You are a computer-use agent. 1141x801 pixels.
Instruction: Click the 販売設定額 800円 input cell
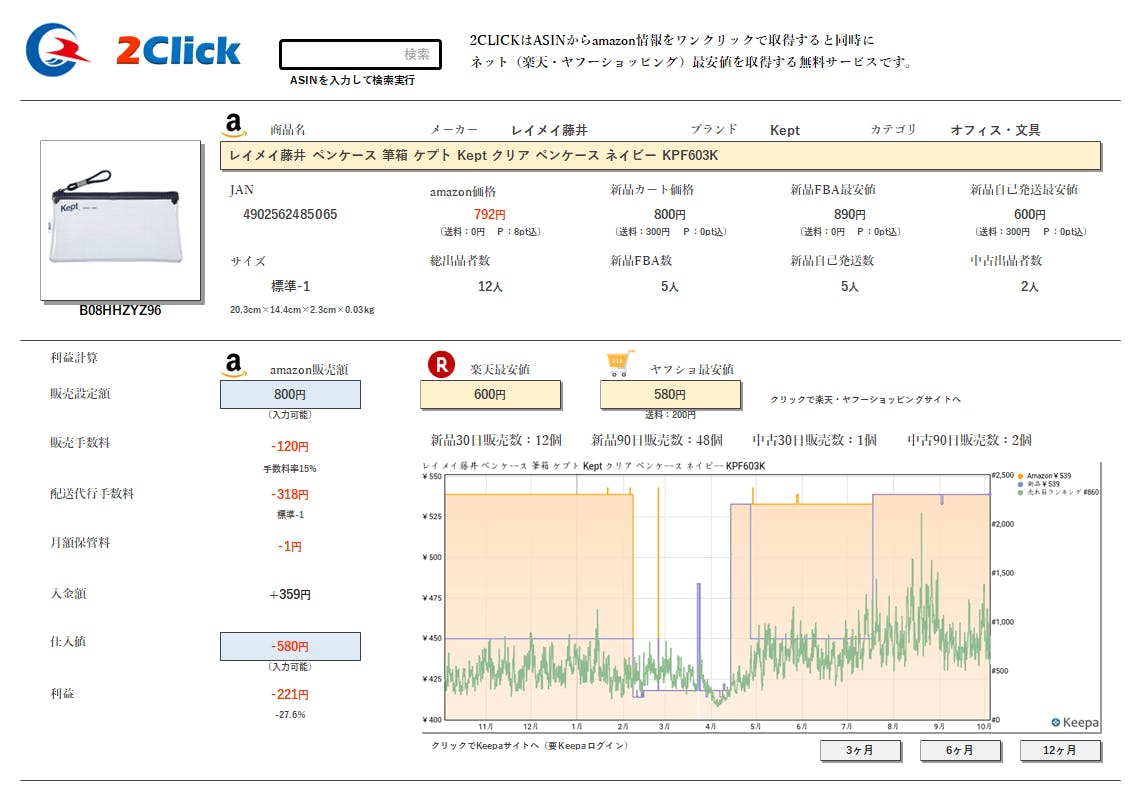point(290,395)
